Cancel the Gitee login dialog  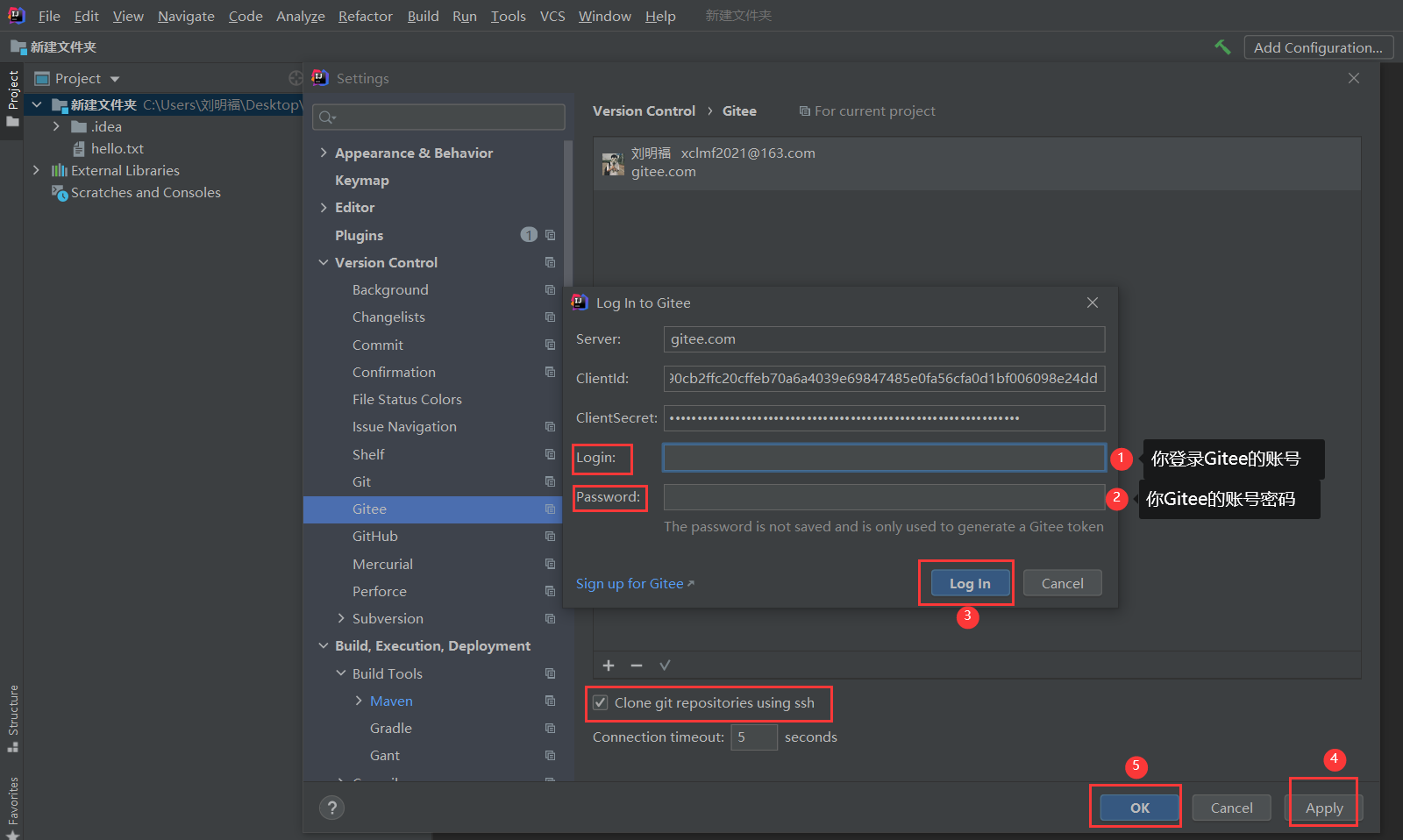[1062, 583]
